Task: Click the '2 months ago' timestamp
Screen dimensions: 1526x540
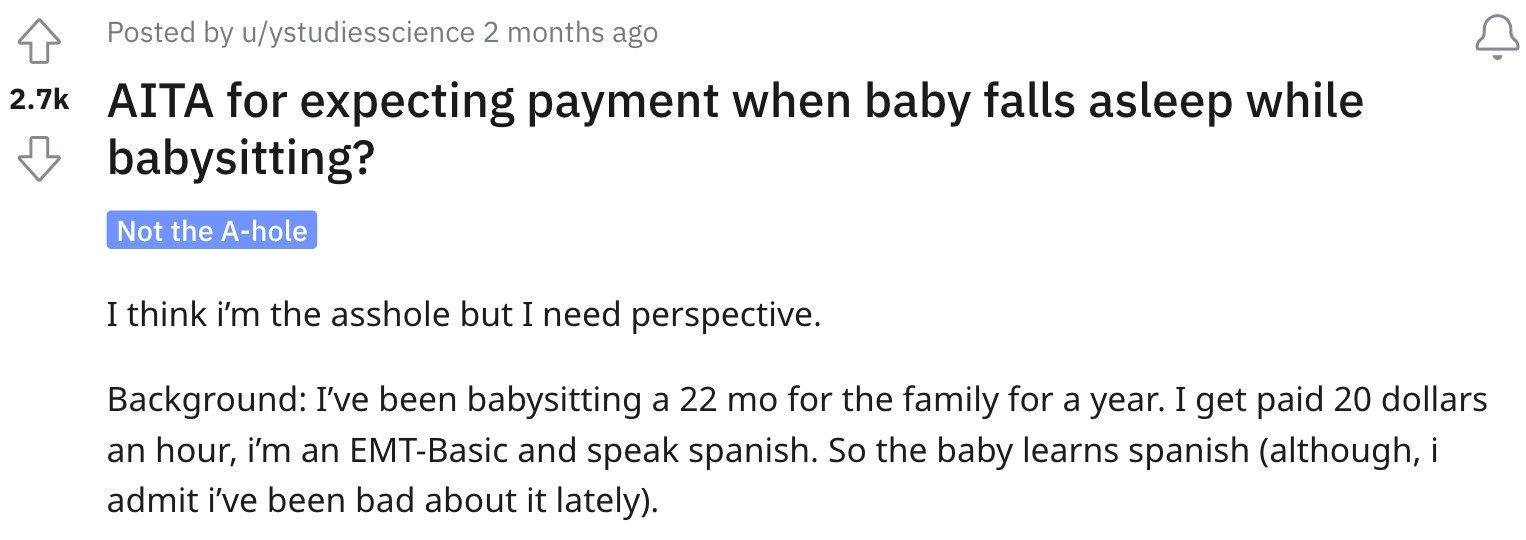Action: pos(571,33)
